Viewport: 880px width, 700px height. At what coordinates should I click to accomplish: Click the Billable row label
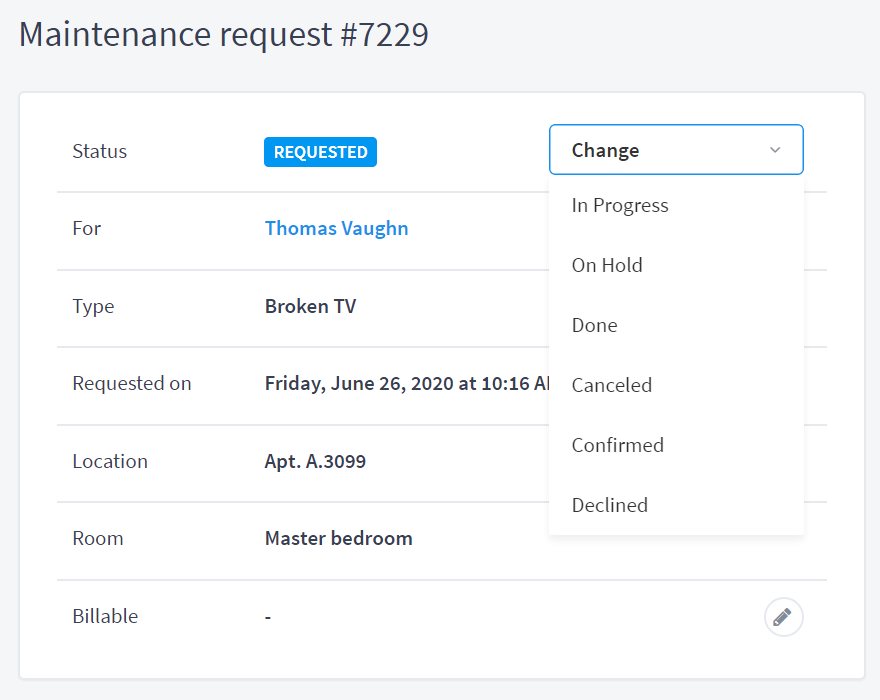click(106, 616)
